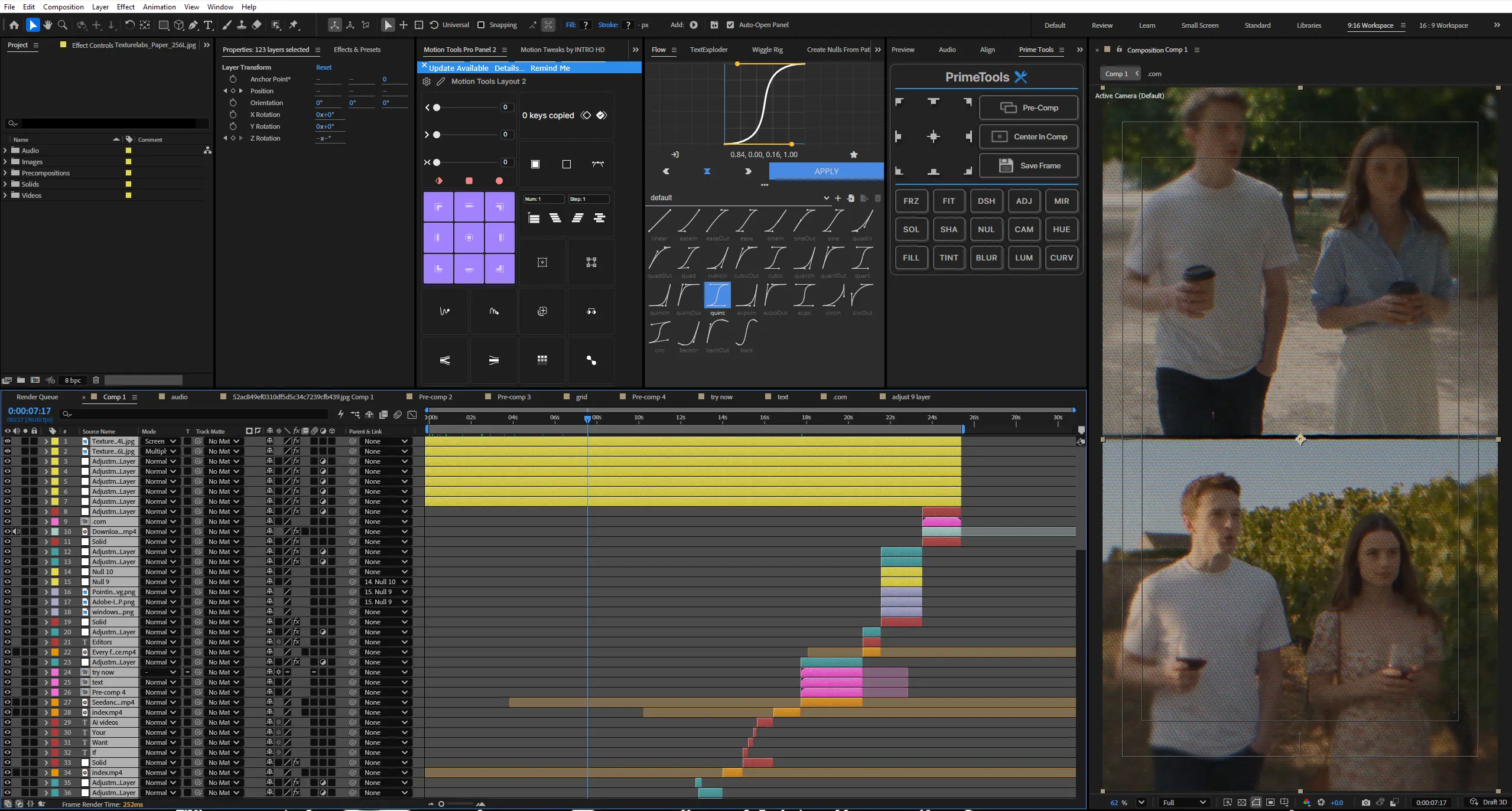Pick the Brush tool

click(227, 25)
